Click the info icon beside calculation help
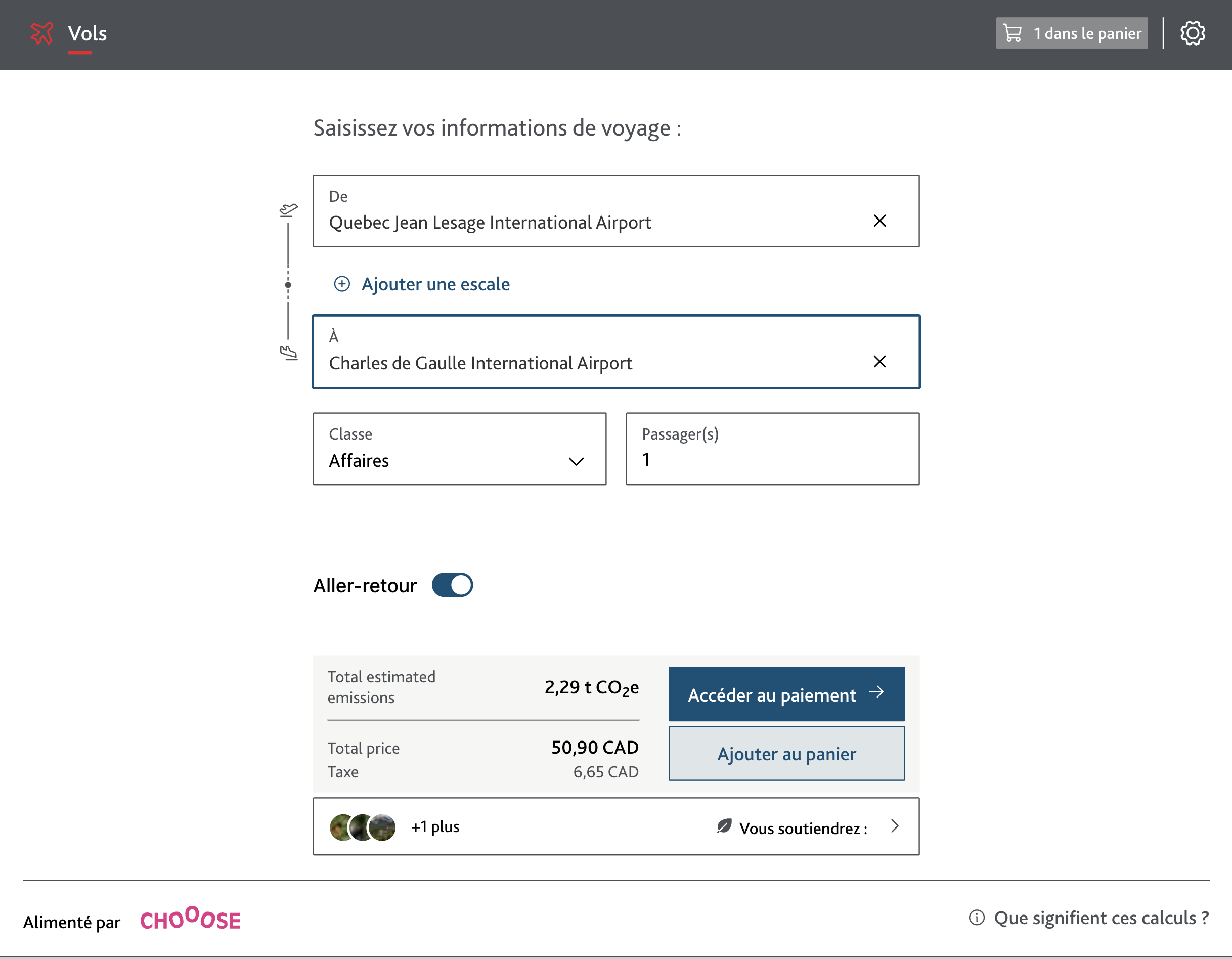 (977, 918)
